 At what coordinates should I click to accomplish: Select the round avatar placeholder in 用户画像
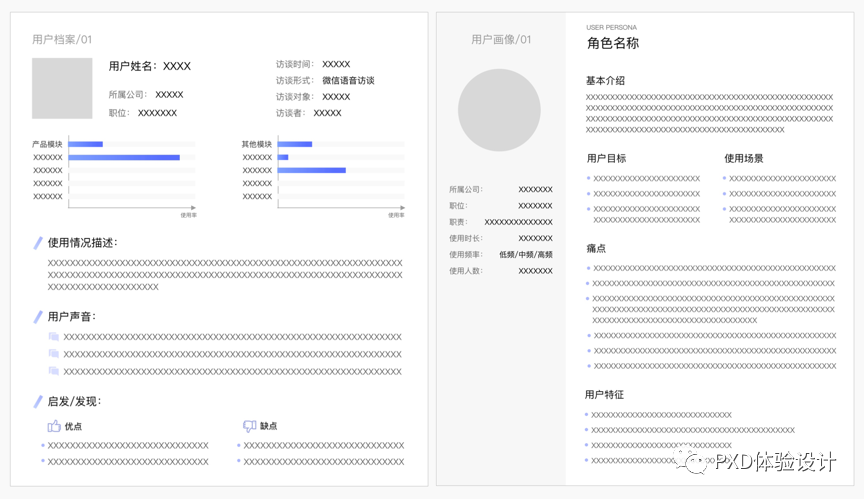(x=499, y=110)
